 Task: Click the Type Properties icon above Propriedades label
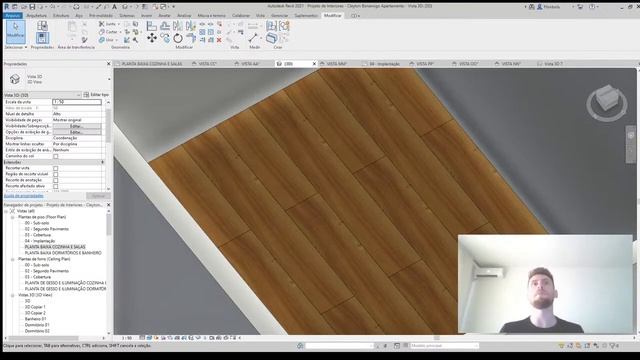[x=42, y=26]
